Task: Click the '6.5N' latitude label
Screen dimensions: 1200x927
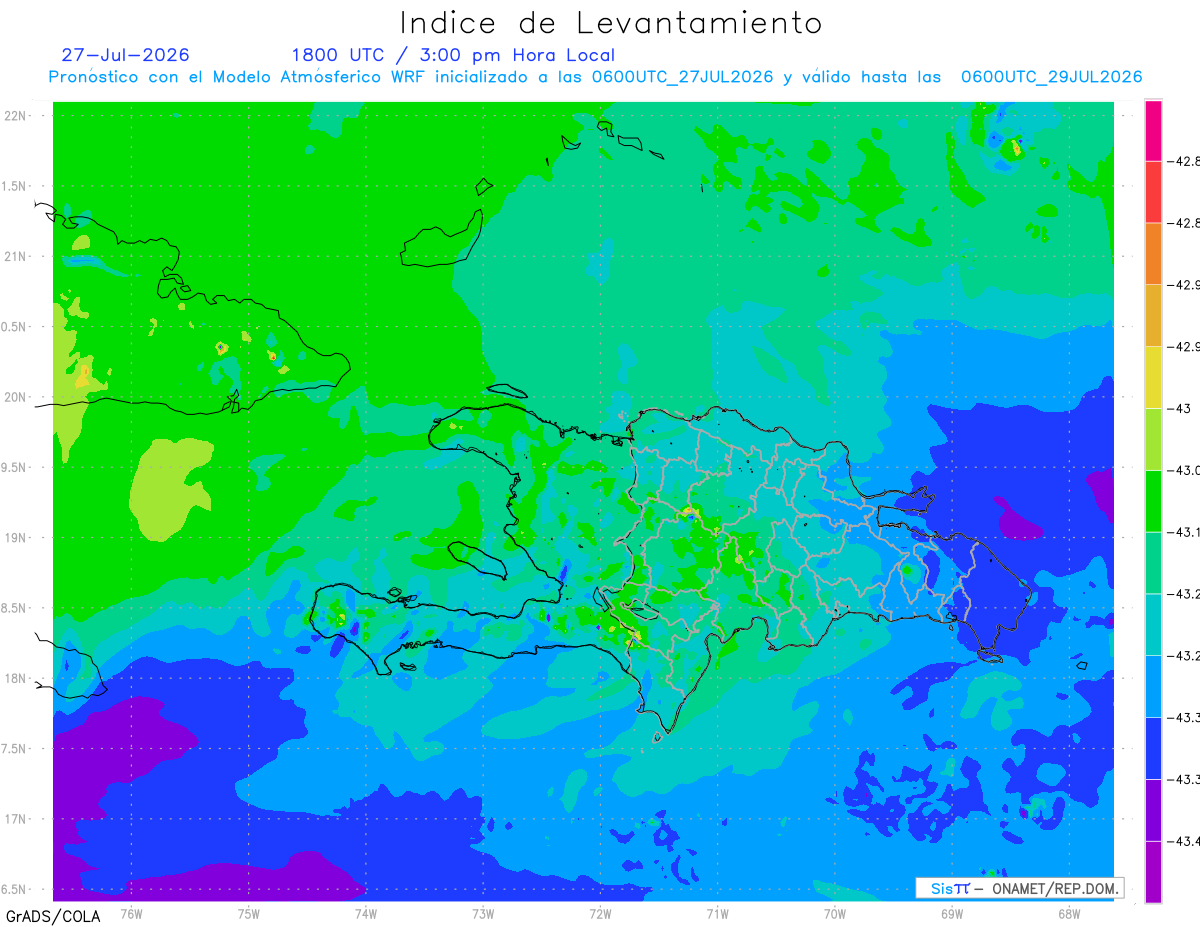Action: point(15,889)
